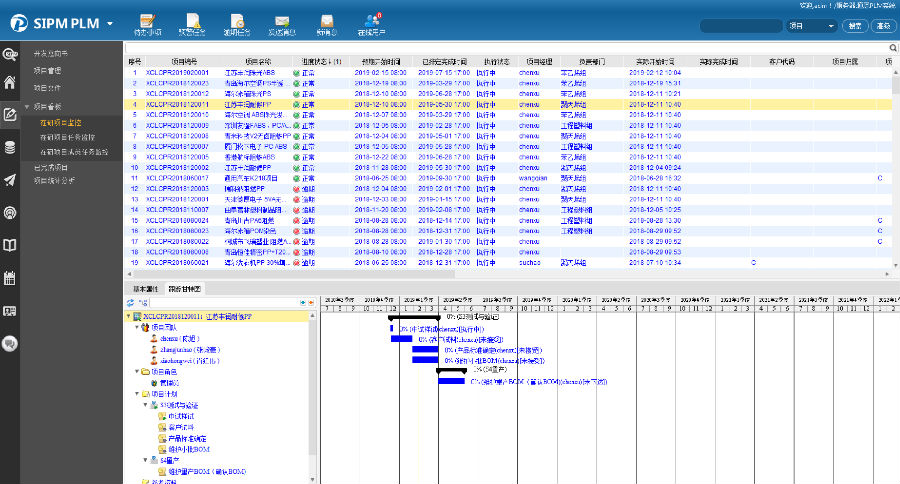Viewport: 900px width, 484px height.
Task: Open the SIPM PLM dropdown arrow
Action: point(109,23)
